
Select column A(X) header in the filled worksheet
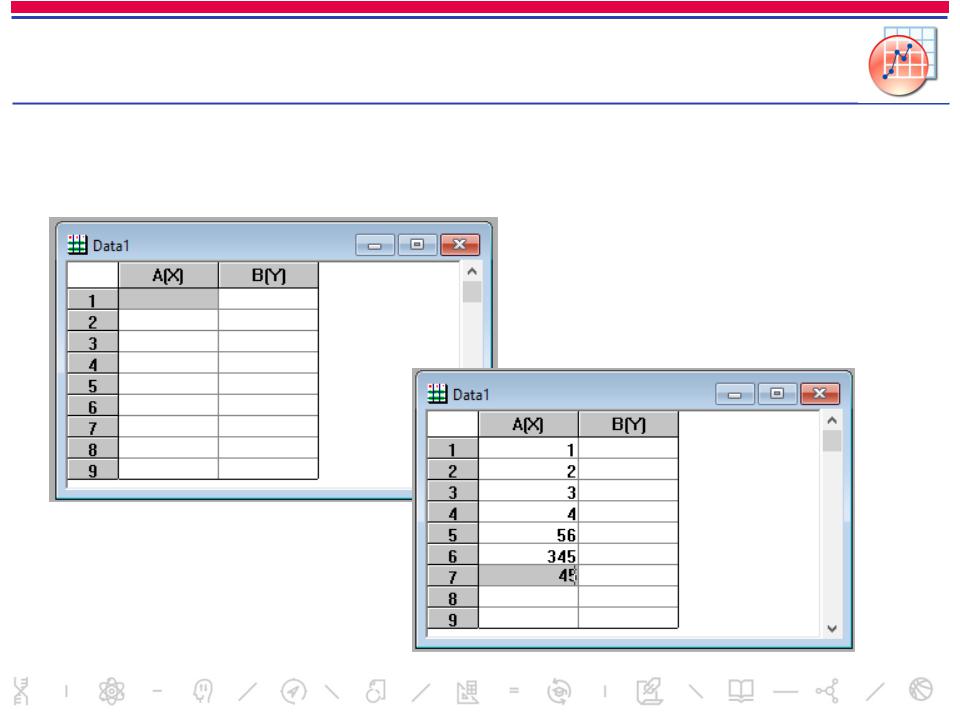pos(528,425)
